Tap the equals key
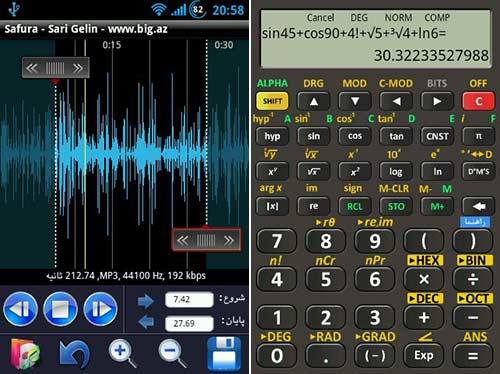Image resolution: width=500 pixels, height=374 pixels. coord(473,356)
